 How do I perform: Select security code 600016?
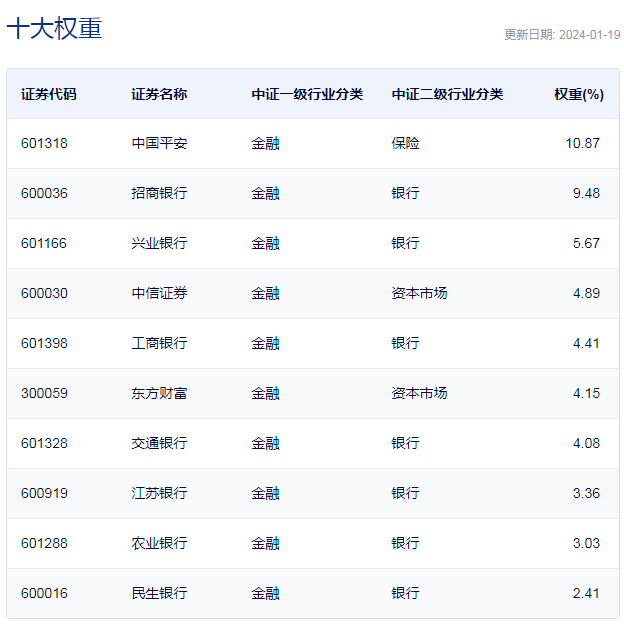44,593
